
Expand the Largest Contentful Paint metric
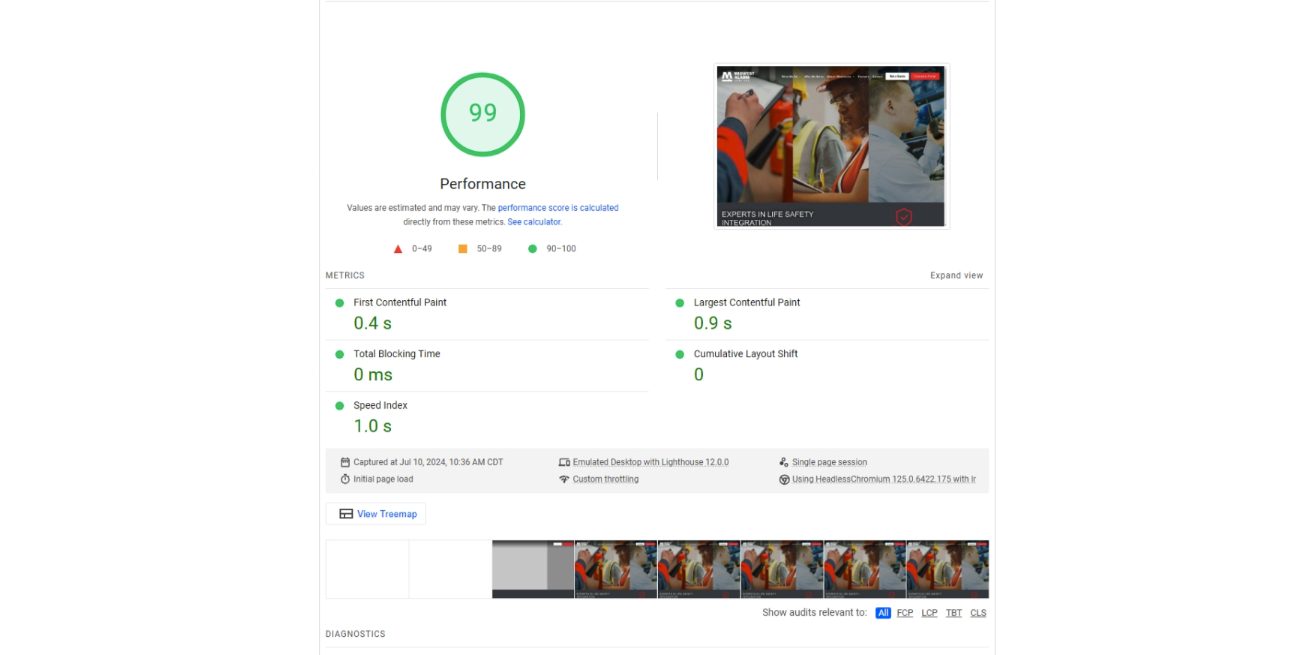(746, 302)
